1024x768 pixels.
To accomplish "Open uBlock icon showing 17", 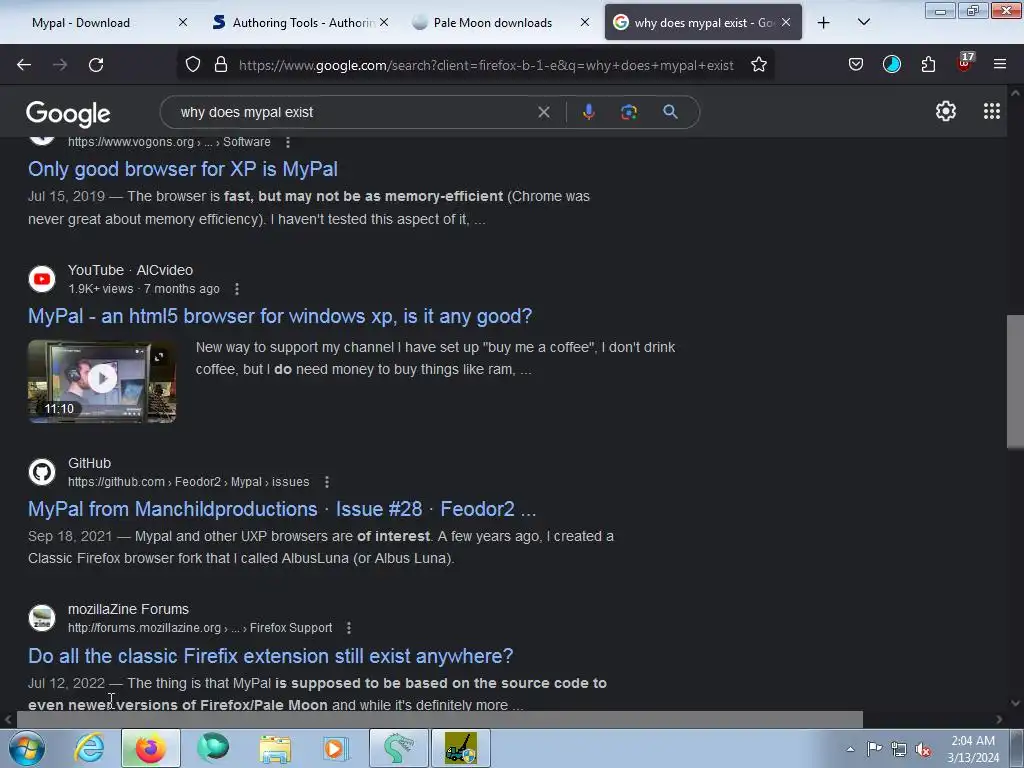I will click(x=965, y=63).
